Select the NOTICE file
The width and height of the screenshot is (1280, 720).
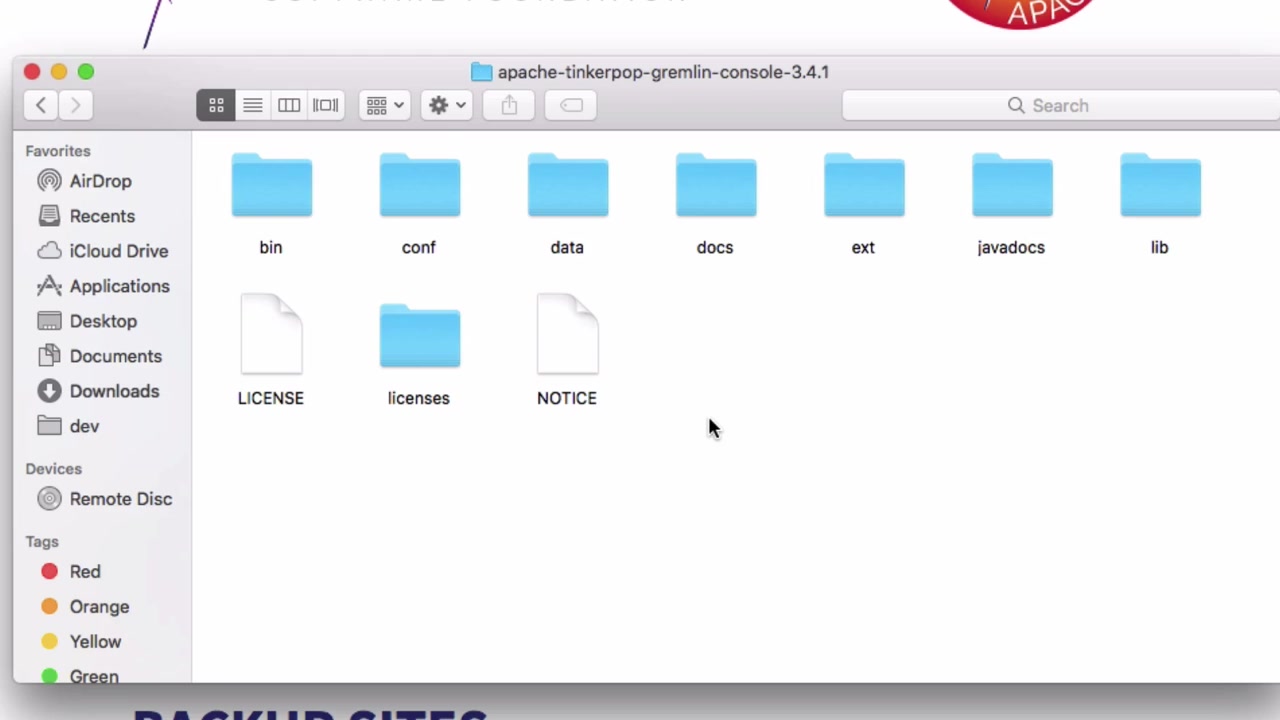point(567,334)
